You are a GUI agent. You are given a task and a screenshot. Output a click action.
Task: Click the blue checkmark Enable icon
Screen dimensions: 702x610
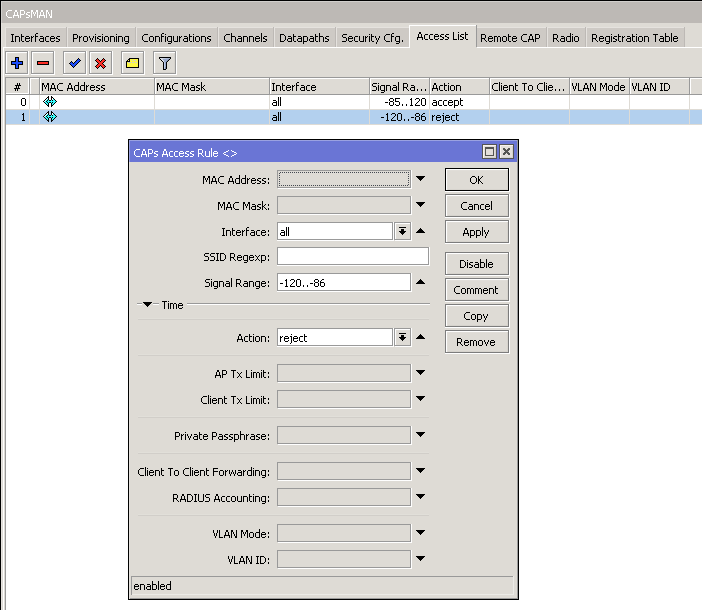pos(74,63)
